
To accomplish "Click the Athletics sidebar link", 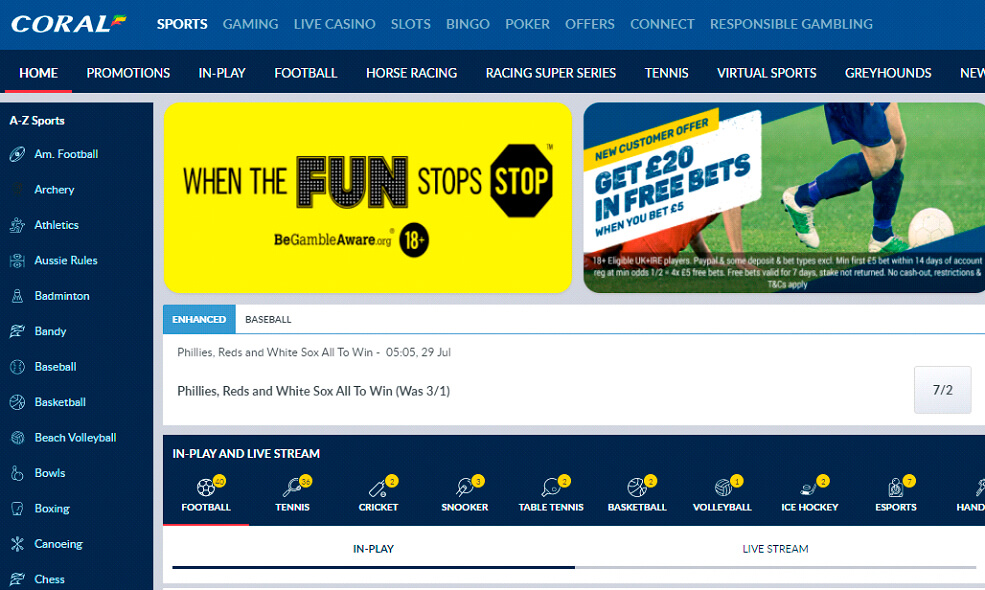I will (57, 225).
